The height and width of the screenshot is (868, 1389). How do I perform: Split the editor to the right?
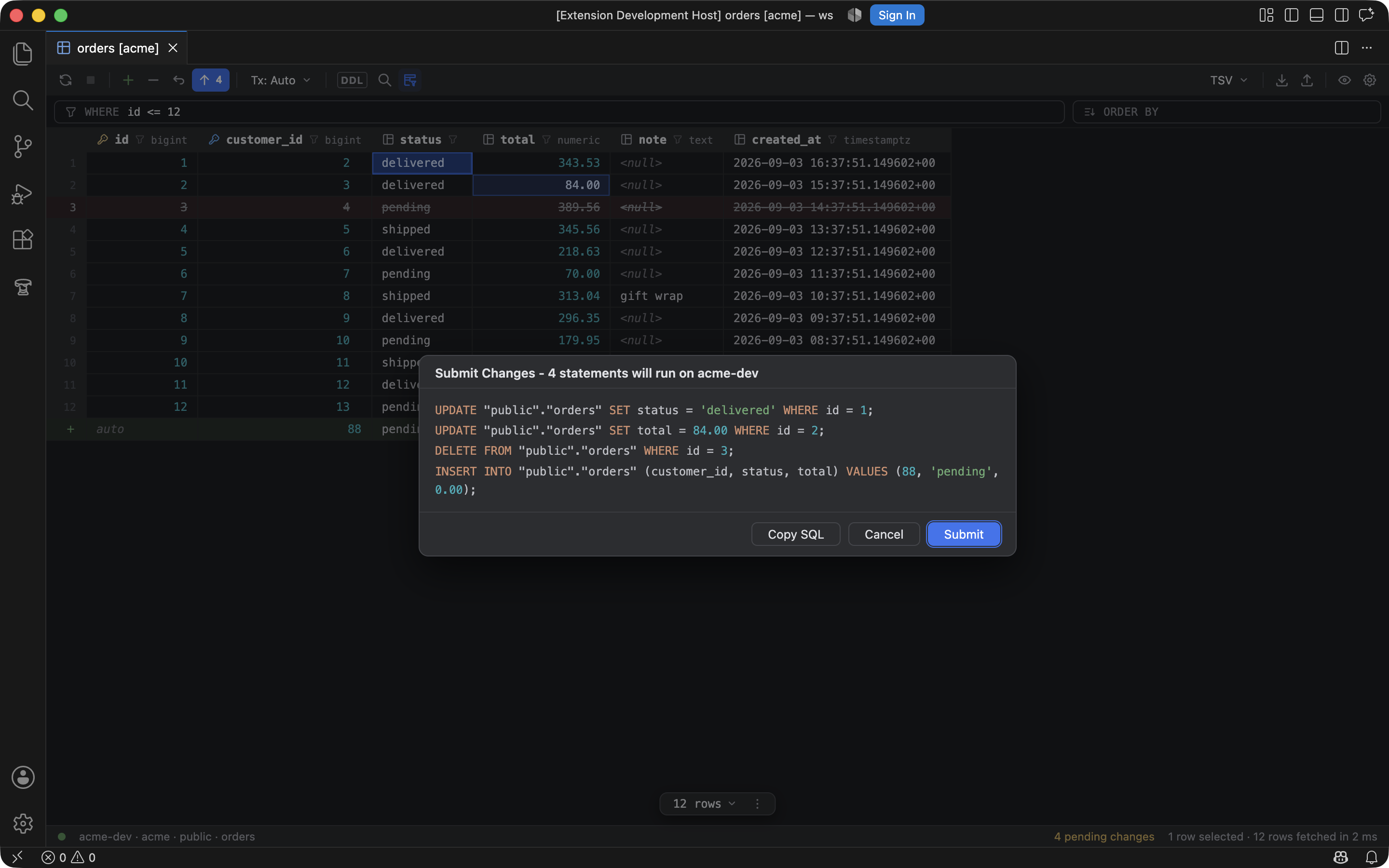coord(1341,48)
